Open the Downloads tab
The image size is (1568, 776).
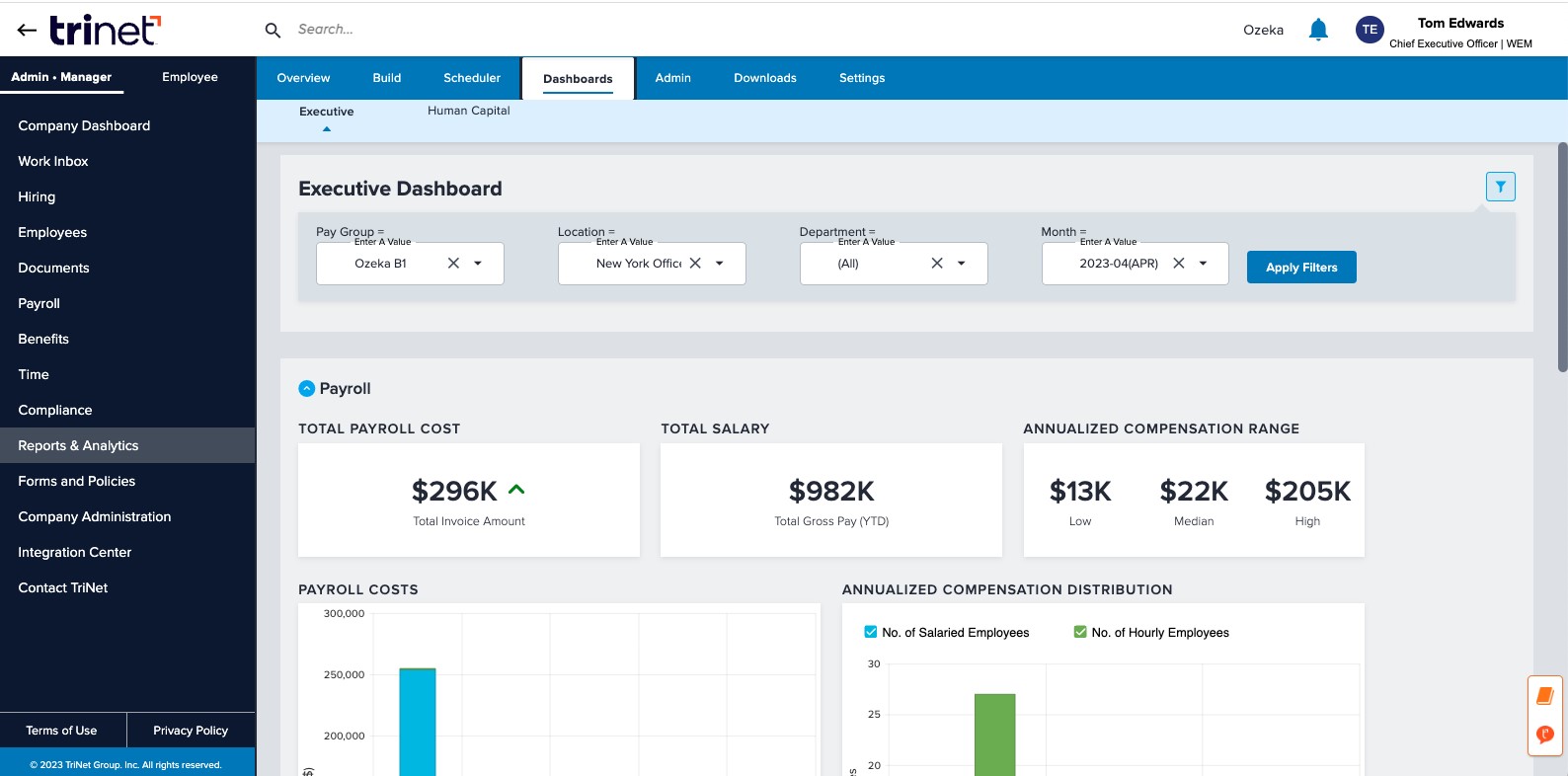tap(765, 78)
